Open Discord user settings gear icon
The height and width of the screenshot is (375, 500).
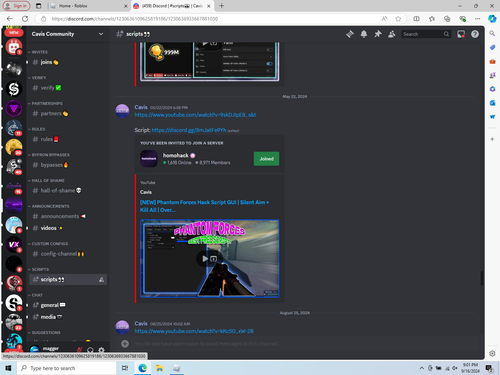coord(101,350)
